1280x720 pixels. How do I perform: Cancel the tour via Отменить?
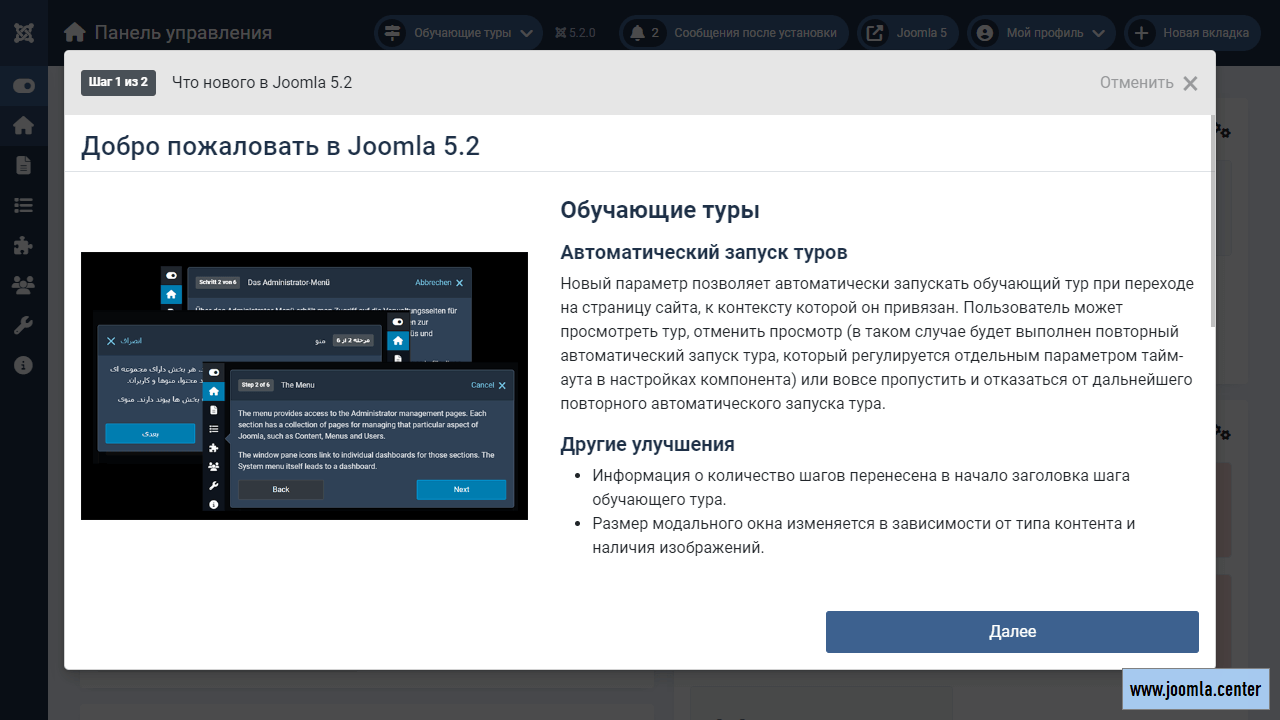coord(1149,83)
